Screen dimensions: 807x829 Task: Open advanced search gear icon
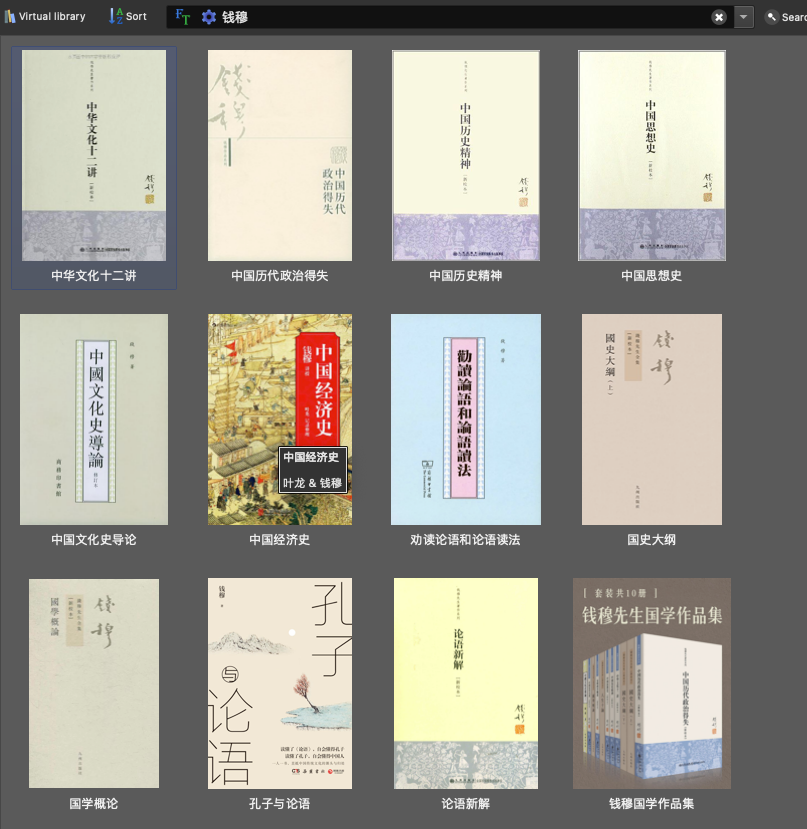click(209, 17)
